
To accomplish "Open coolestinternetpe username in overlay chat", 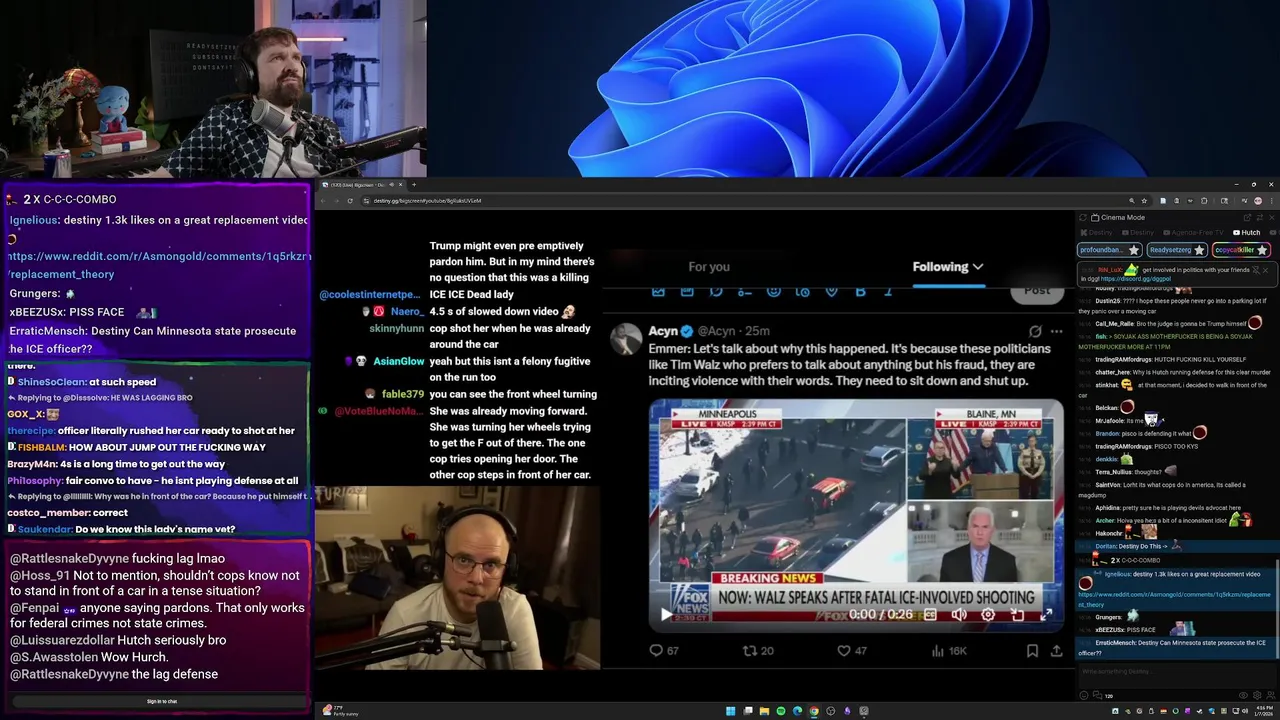I will (x=369, y=294).
